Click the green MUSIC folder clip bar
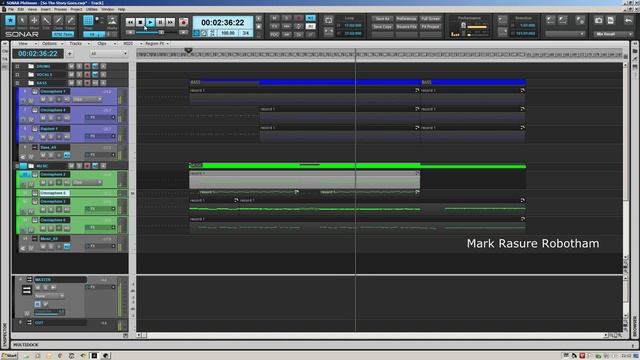640x360 pixels. pyautogui.click(x=358, y=166)
